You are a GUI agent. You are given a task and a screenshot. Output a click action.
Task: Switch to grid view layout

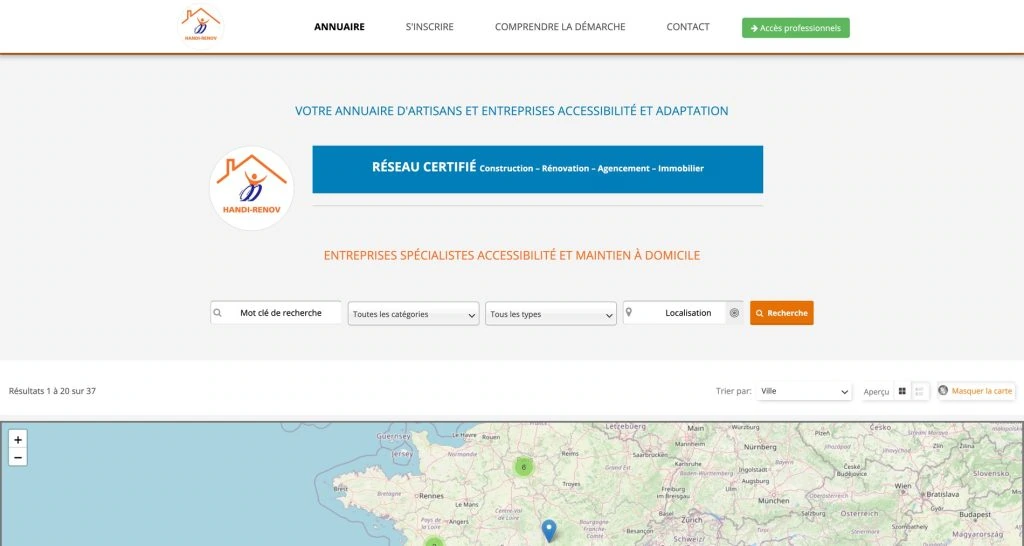pos(903,391)
